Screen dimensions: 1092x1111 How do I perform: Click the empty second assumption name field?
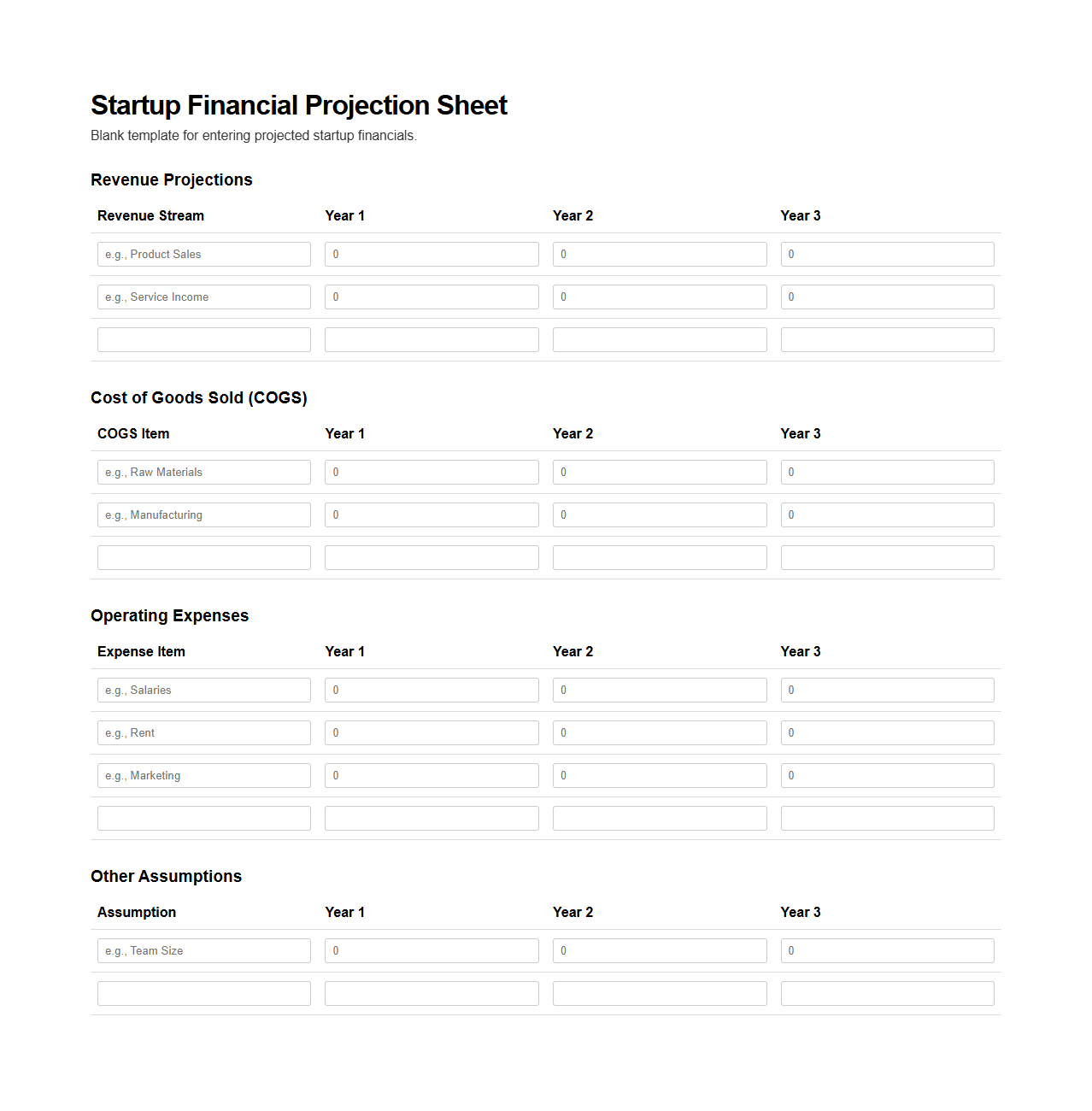point(203,993)
